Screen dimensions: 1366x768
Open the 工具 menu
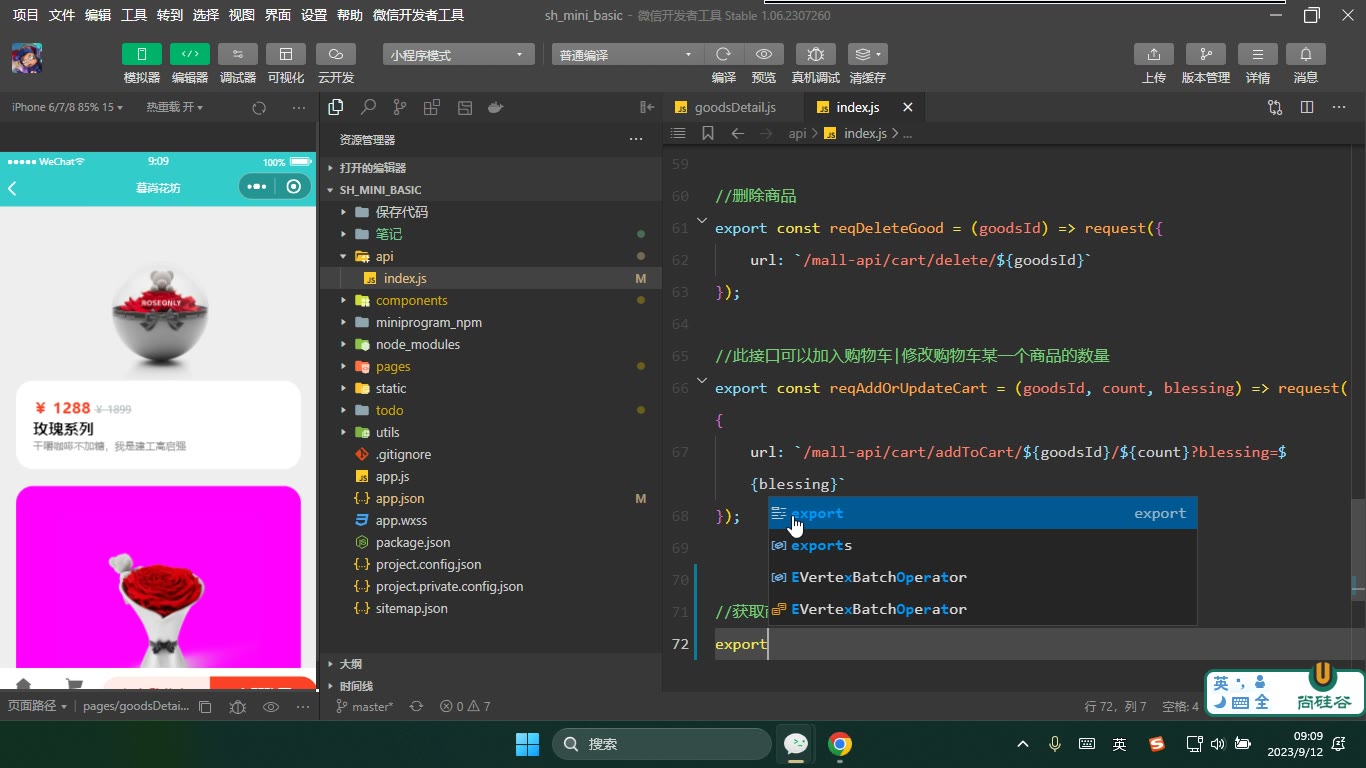pos(133,15)
